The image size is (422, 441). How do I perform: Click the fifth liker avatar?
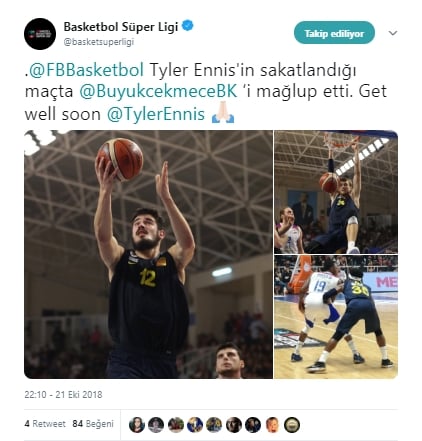[x=214, y=425]
